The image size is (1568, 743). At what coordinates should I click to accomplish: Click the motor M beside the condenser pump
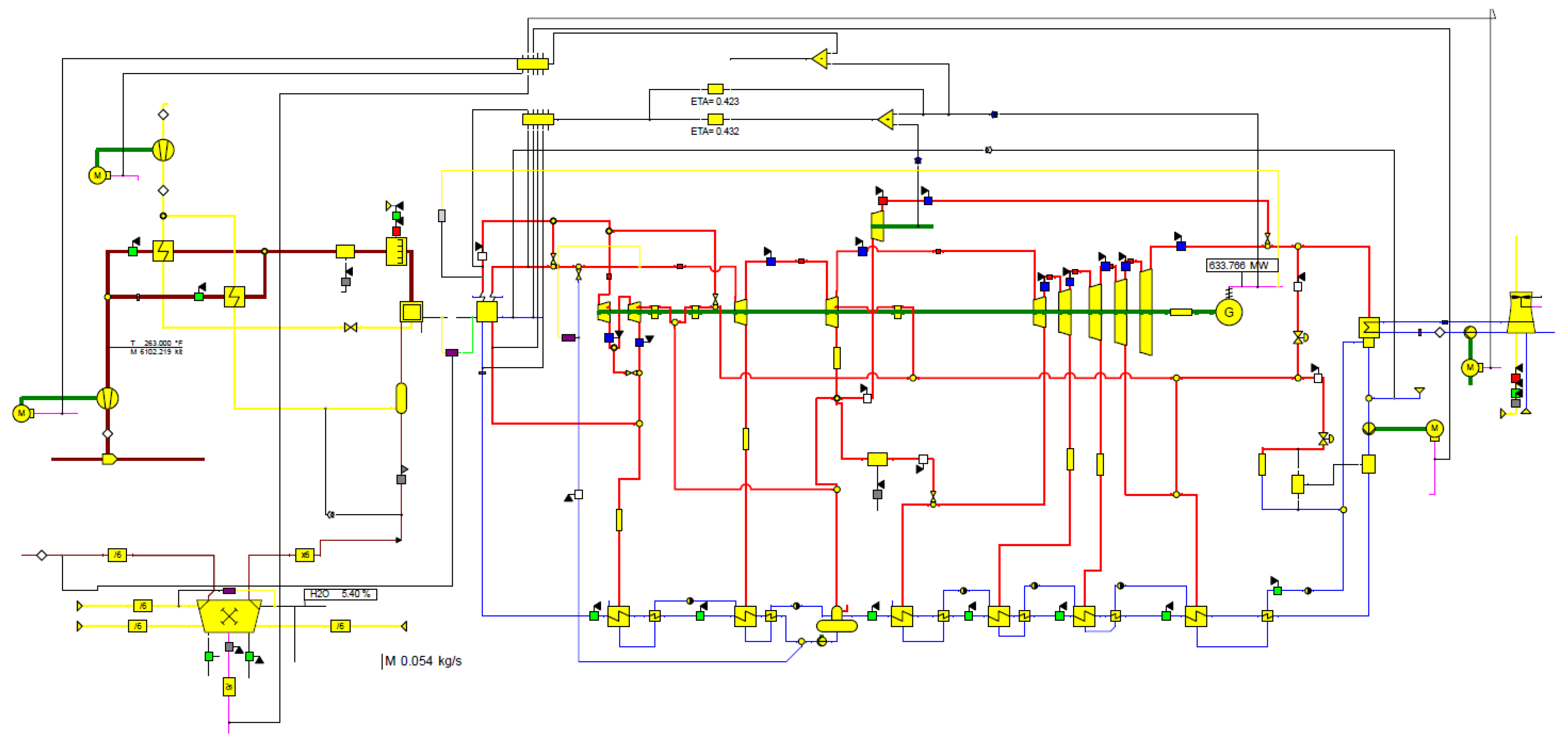click(x=1435, y=428)
